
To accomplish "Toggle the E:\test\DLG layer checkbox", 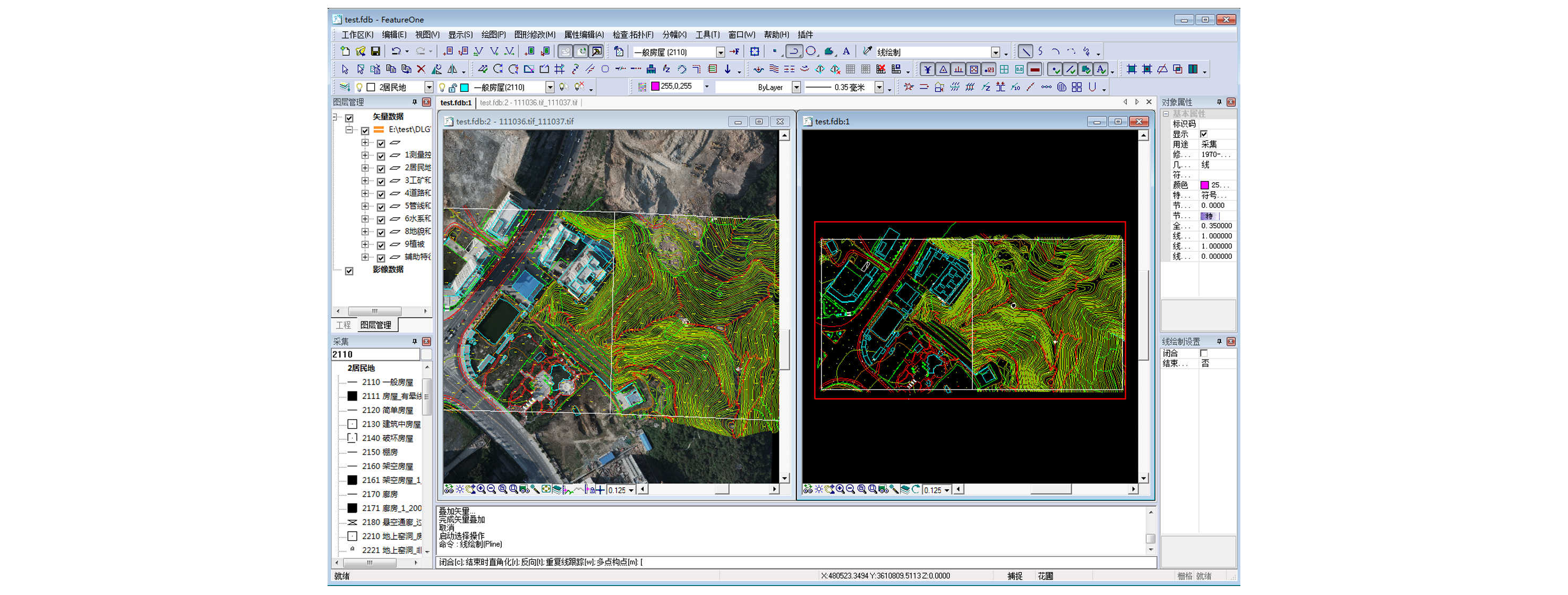I will tap(365, 130).
